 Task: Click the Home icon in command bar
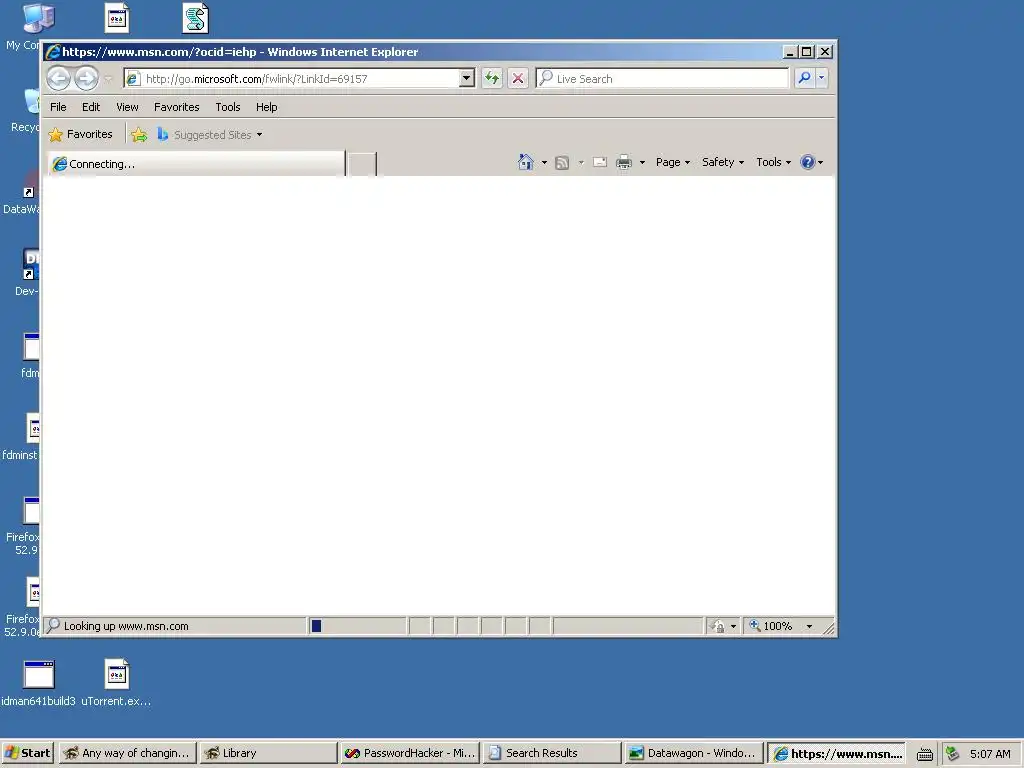[526, 162]
